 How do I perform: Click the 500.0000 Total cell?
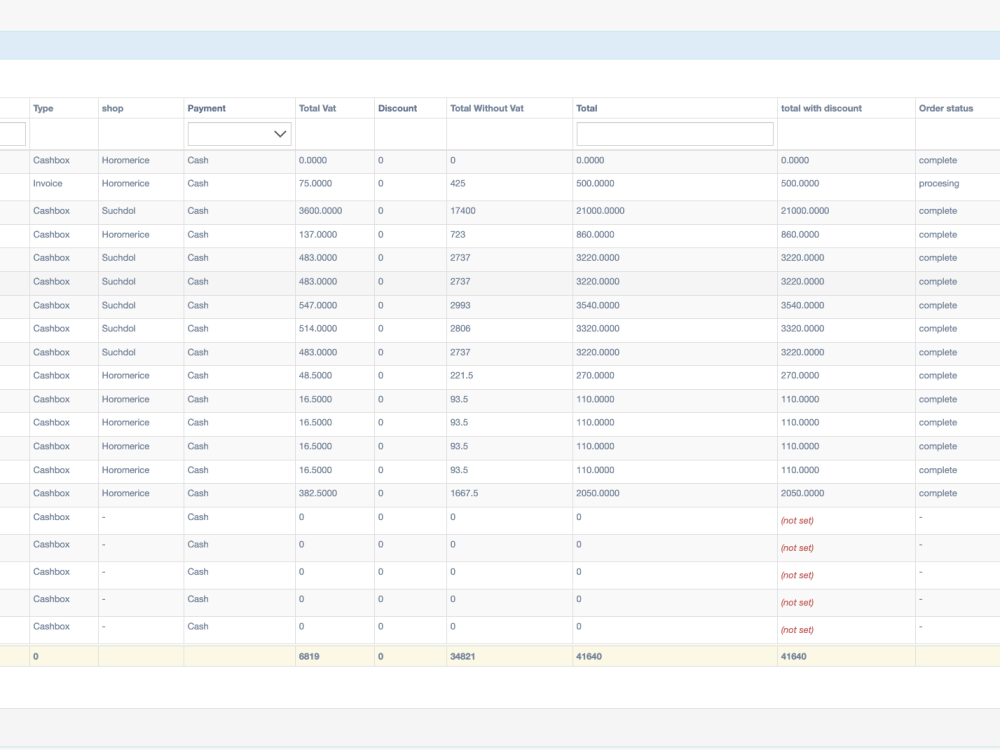point(595,184)
